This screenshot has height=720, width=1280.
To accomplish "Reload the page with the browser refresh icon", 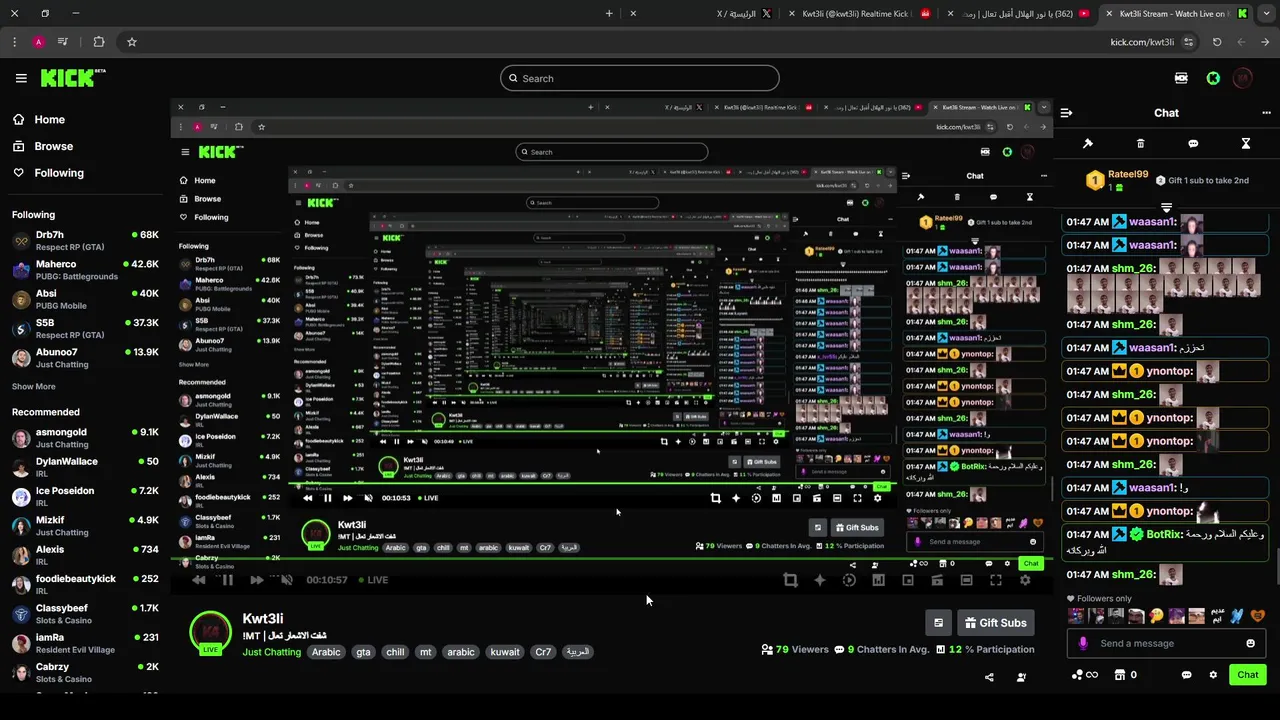I will pyautogui.click(x=1217, y=42).
